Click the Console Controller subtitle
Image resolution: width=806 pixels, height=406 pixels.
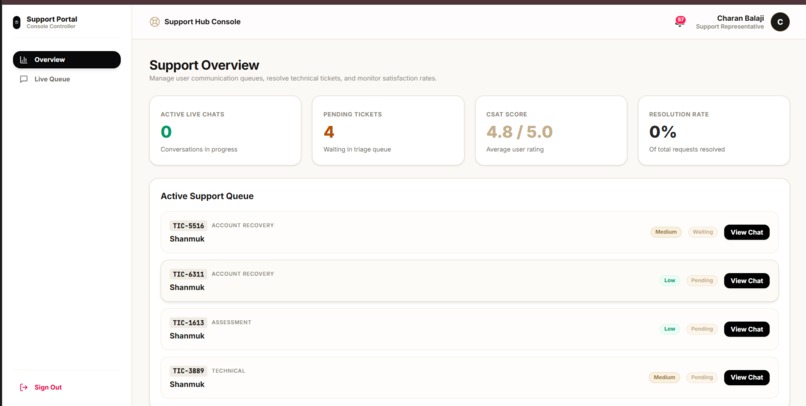click(51, 26)
